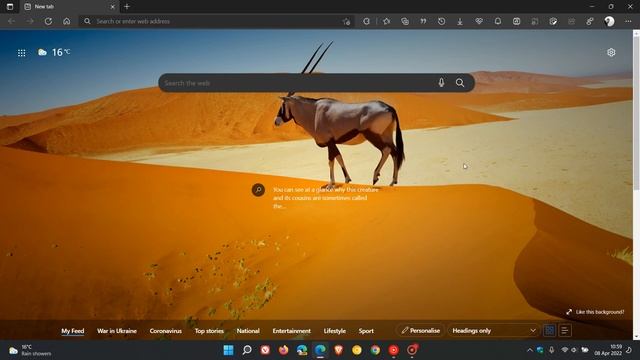Open the 'National' feed tab
The image size is (640, 360).
tap(248, 331)
